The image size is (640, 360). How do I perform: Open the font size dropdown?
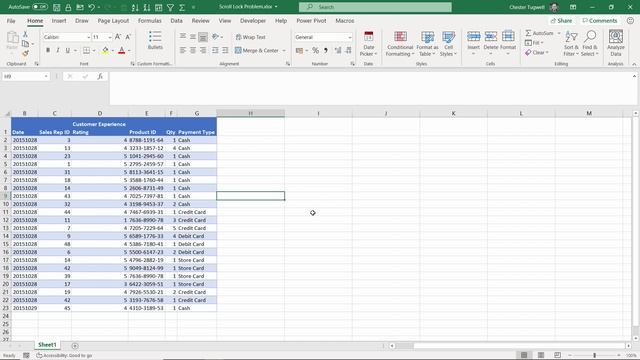click(110, 37)
